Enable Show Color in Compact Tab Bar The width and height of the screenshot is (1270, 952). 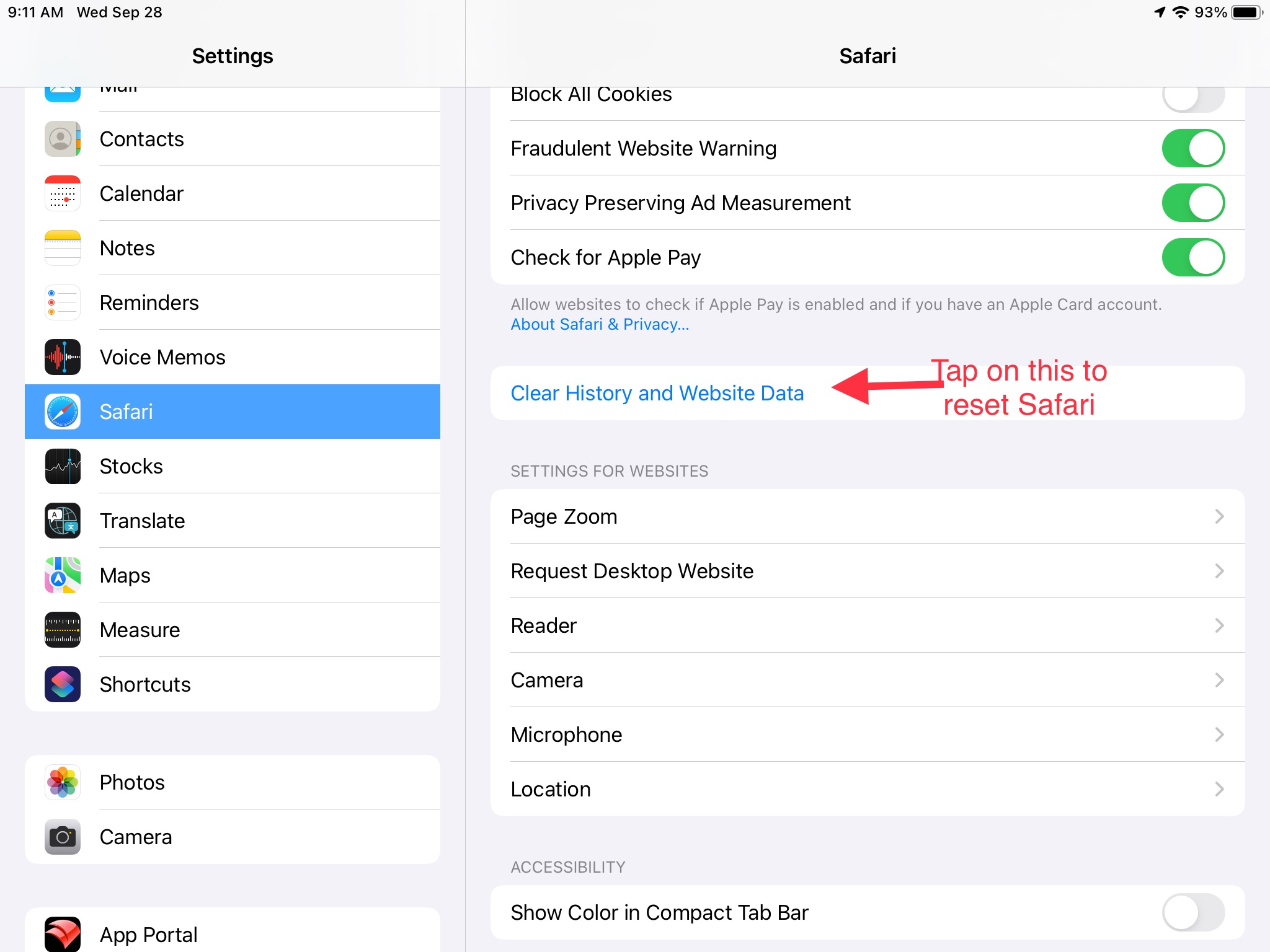click(1192, 912)
